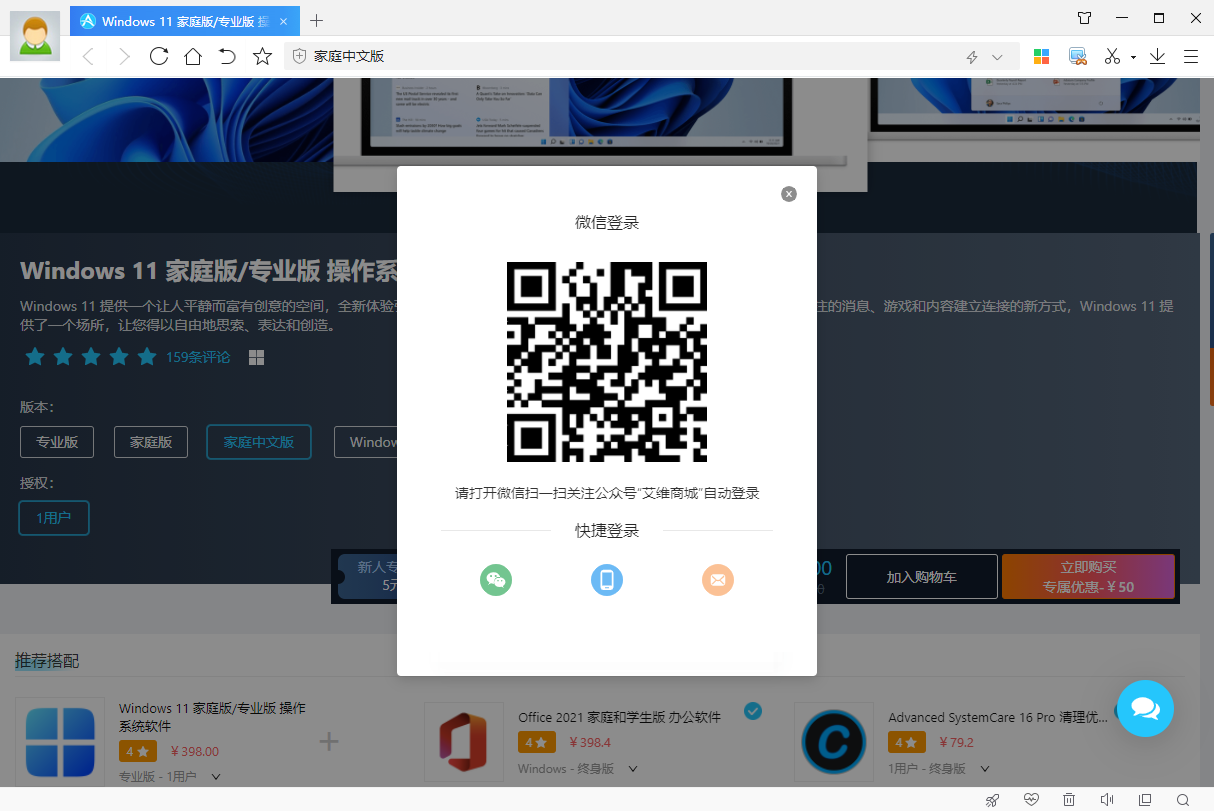
Task: Go back to the previous page
Action: click(x=88, y=57)
